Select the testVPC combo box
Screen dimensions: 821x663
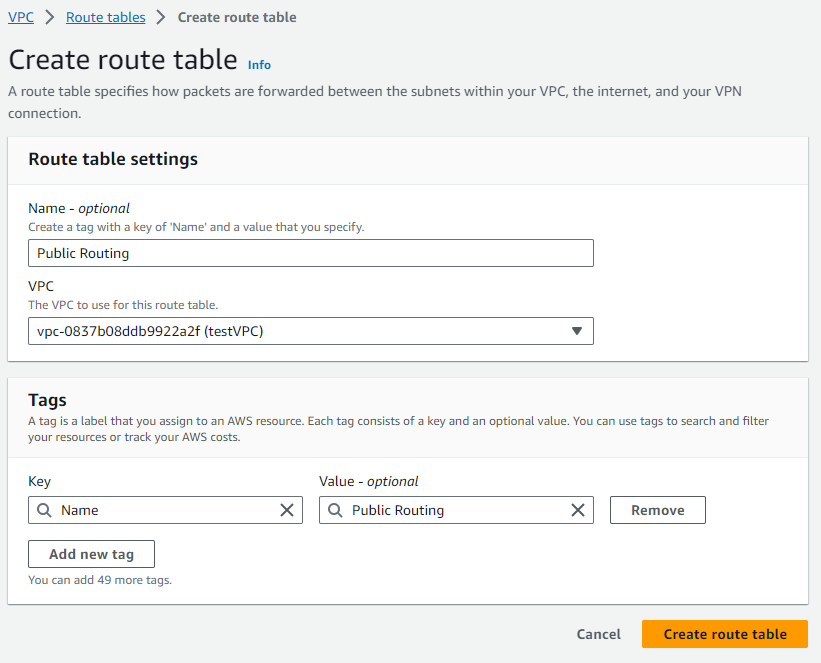point(311,331)
